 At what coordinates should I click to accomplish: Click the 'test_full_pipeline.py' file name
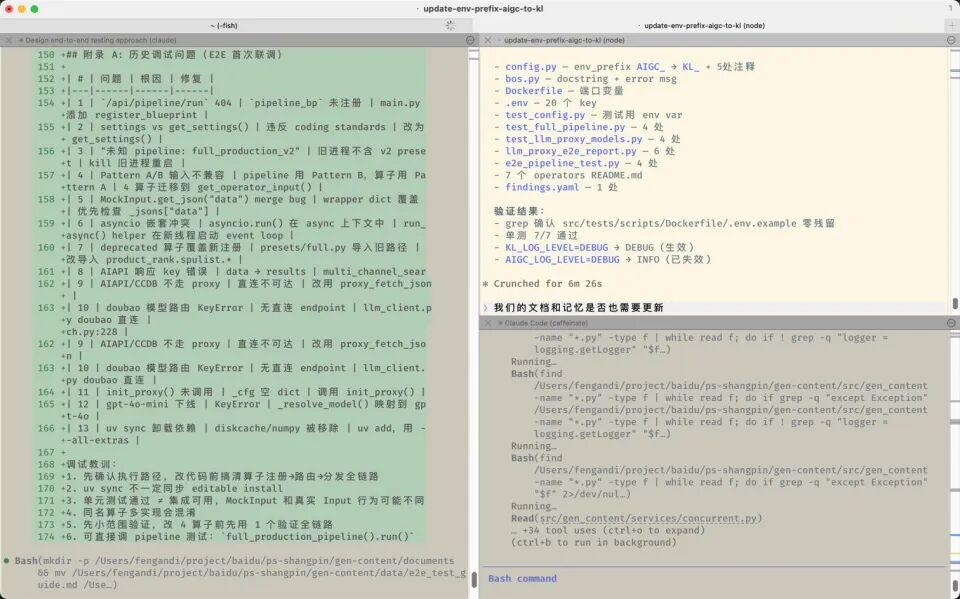point(565,127)
